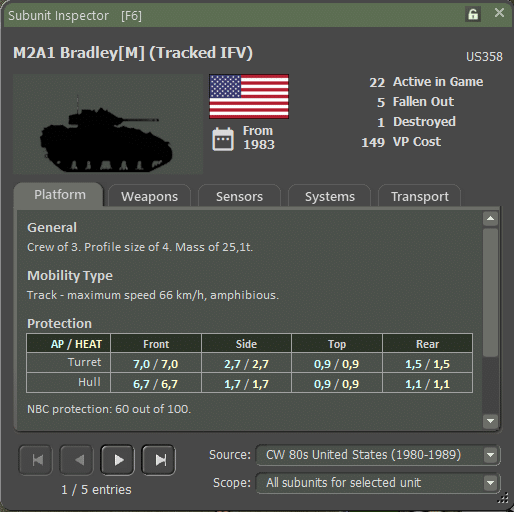The width and height of the screenshot is (514, 512).
Task: Click the 1 / 5 entries counter
Action: 96,490
